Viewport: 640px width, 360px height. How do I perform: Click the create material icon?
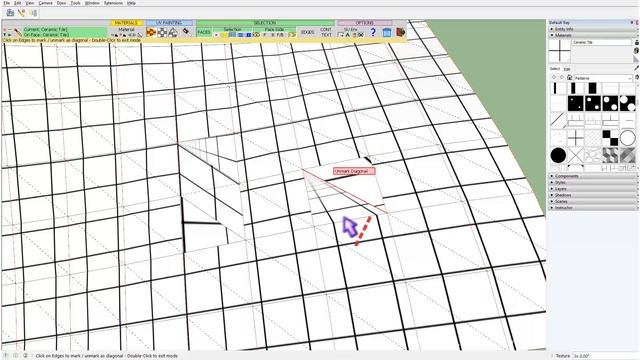(636, 50)
